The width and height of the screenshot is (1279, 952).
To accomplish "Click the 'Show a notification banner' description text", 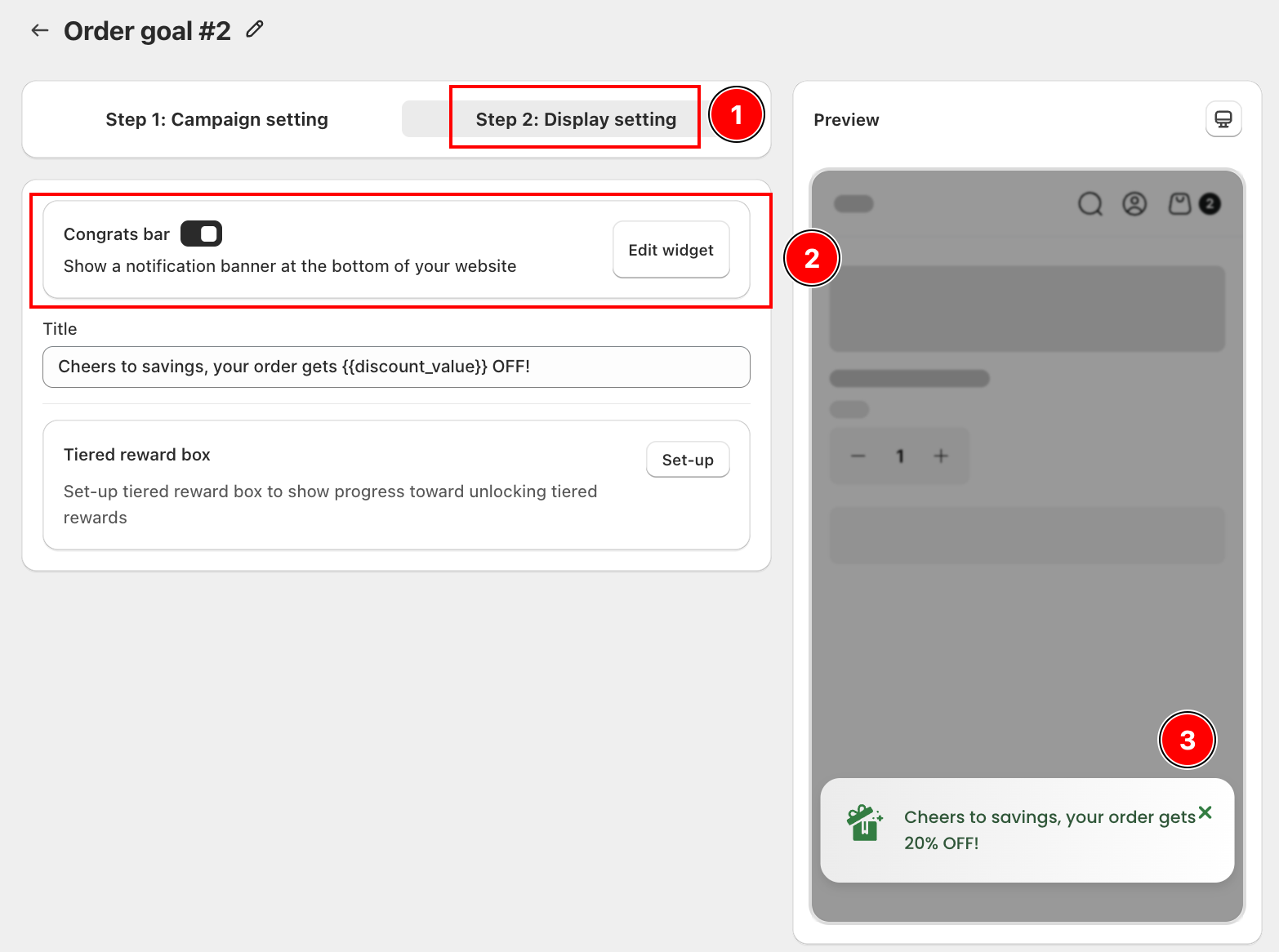I will pos(290,266).
